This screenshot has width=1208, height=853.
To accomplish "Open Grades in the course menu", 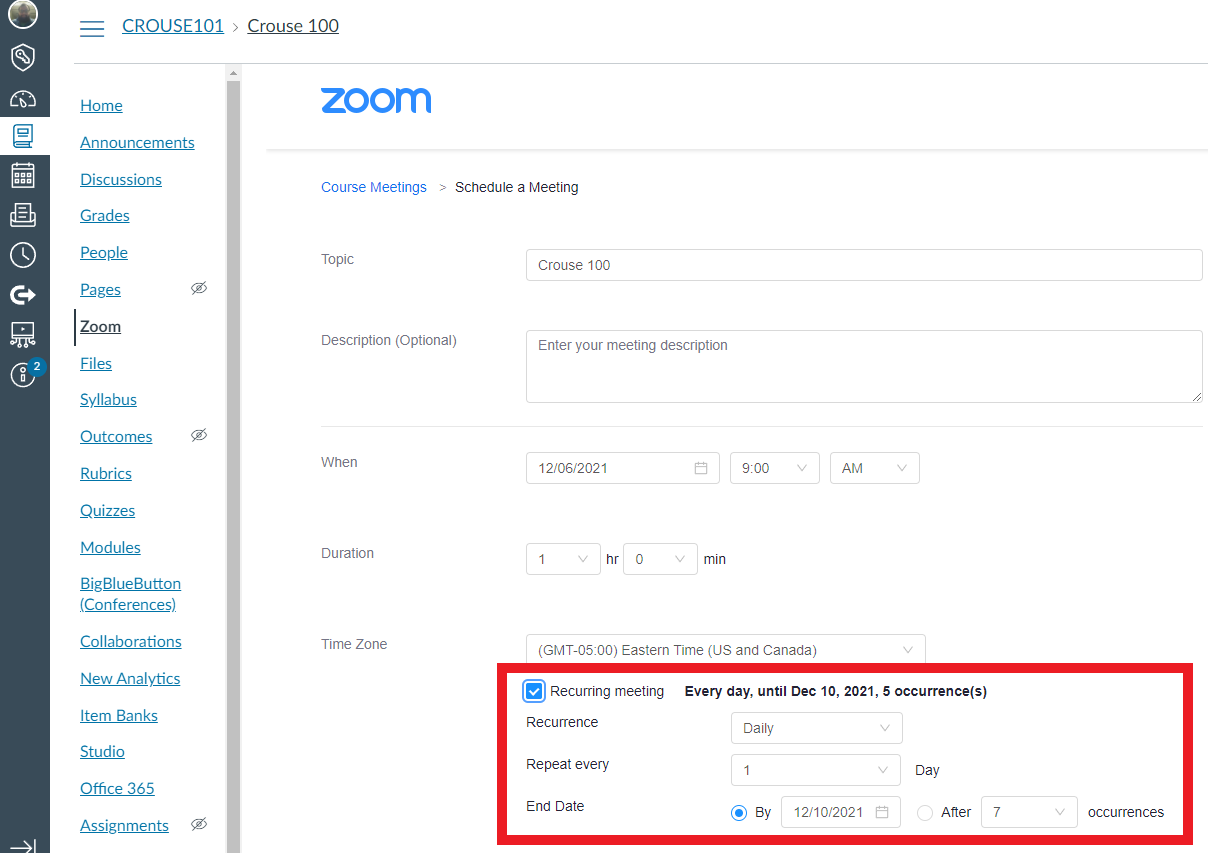I will pyautogui.click(x=105, y=215).
